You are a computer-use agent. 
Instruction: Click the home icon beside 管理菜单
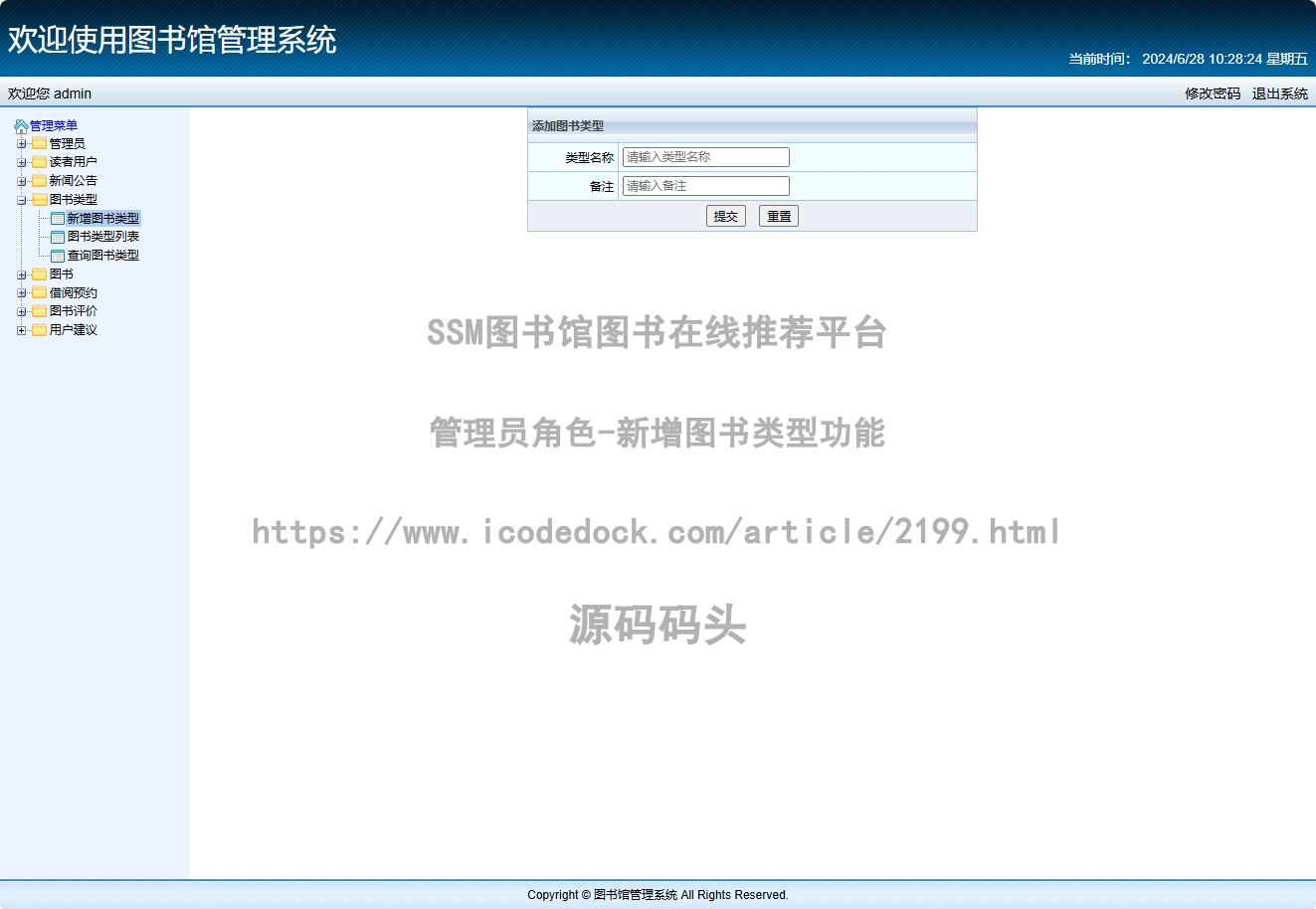point(21,126)
